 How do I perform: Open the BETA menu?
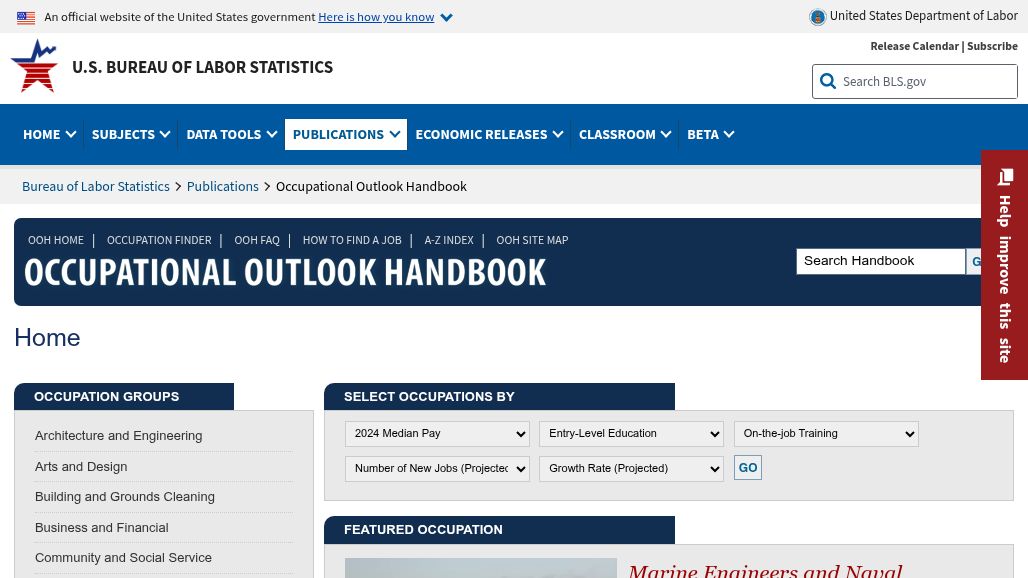(711, 134)
